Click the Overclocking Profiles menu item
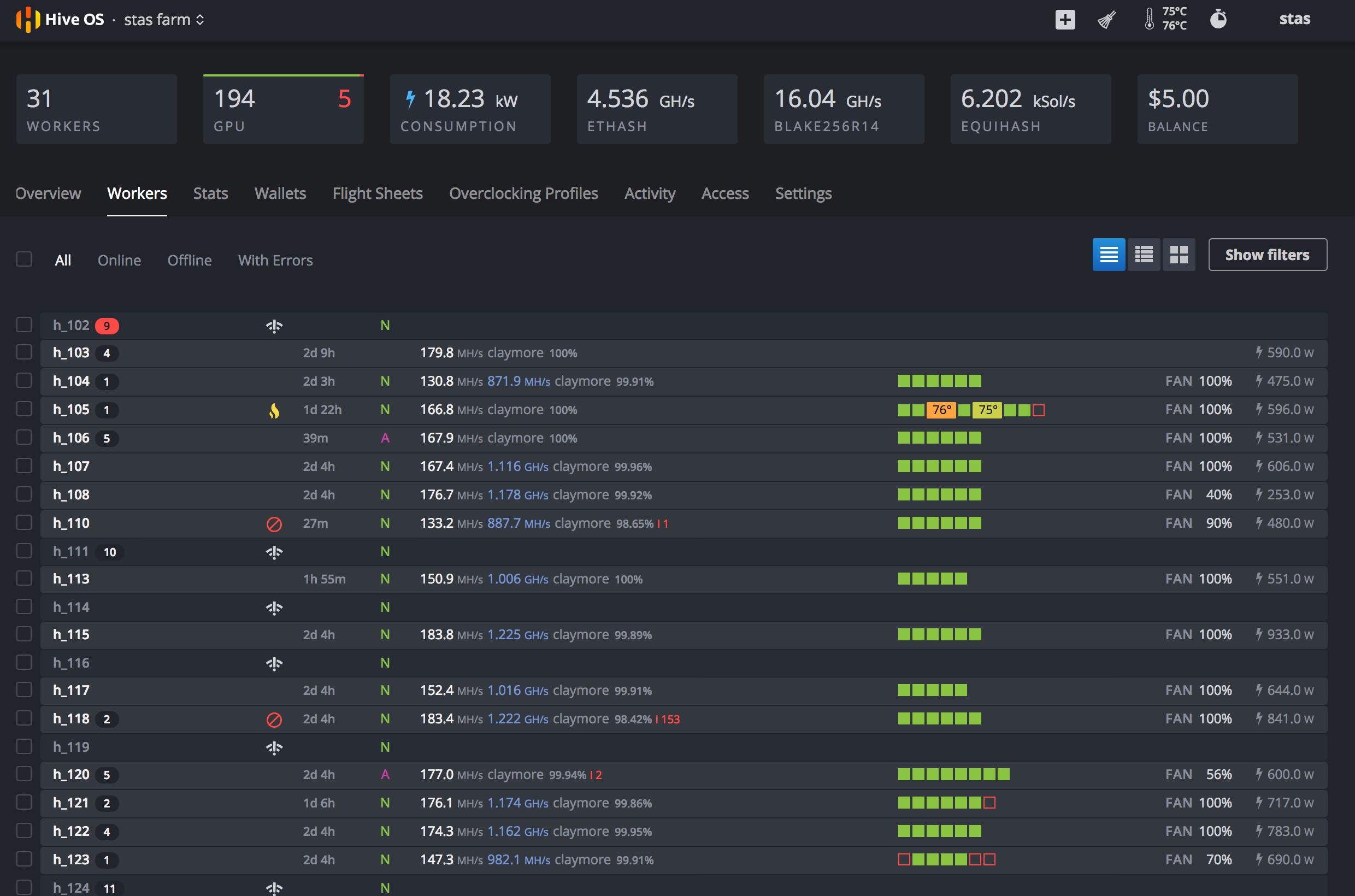This screenshot has height=896, width=1355. [524, 192]
